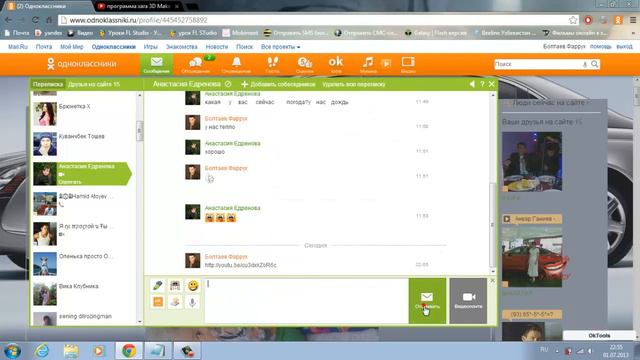Open the Chrome menu hamburger icon

(x=632, y=20)
